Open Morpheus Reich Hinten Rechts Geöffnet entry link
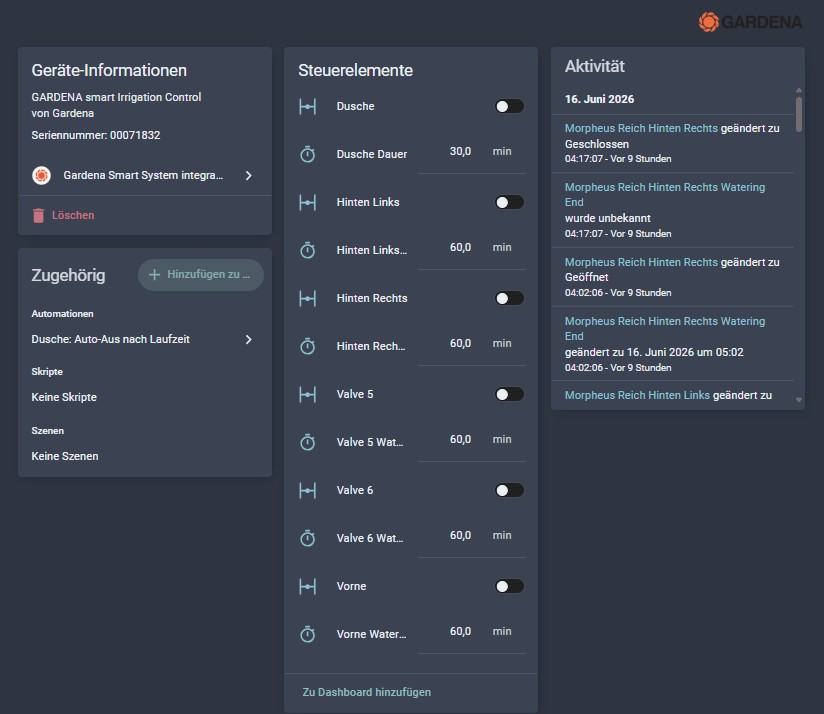Screen dimensions: 824x714 coord(641,262)
